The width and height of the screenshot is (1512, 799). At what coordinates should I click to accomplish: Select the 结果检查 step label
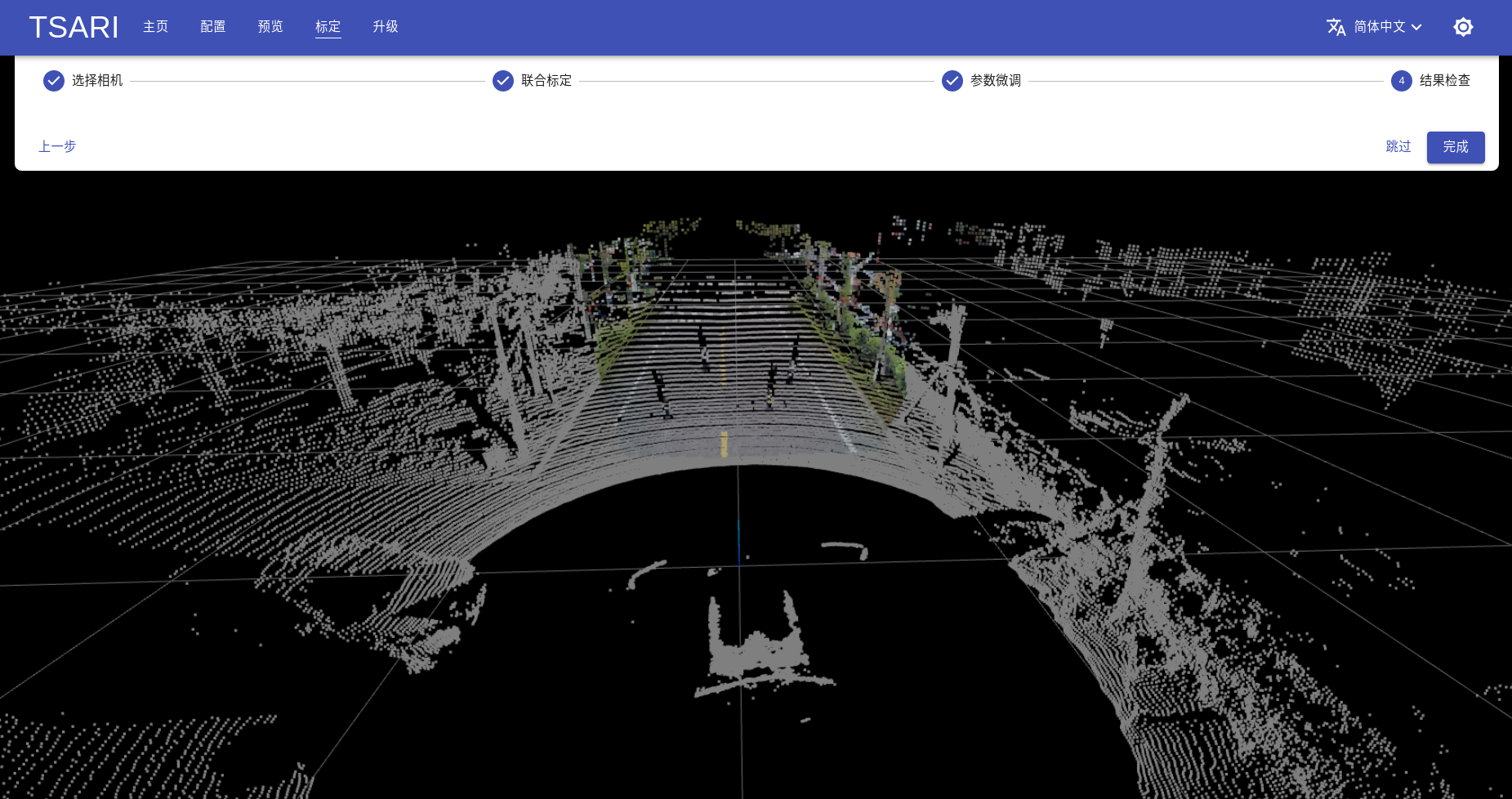(1445, 80)
